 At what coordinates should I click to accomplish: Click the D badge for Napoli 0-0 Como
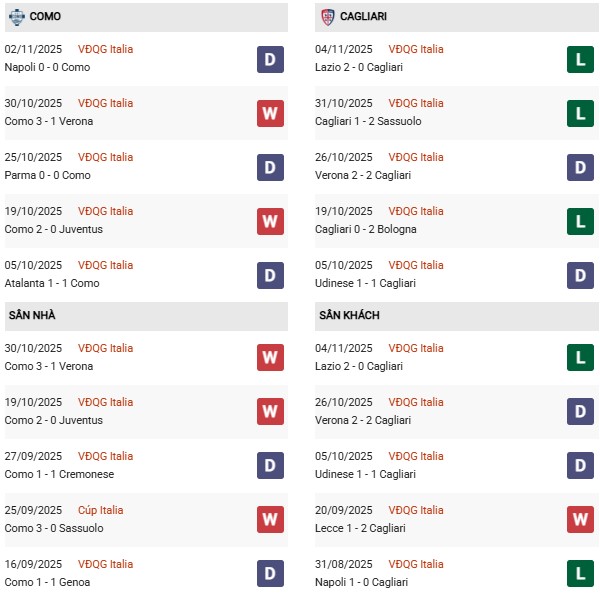pos(270,59)
